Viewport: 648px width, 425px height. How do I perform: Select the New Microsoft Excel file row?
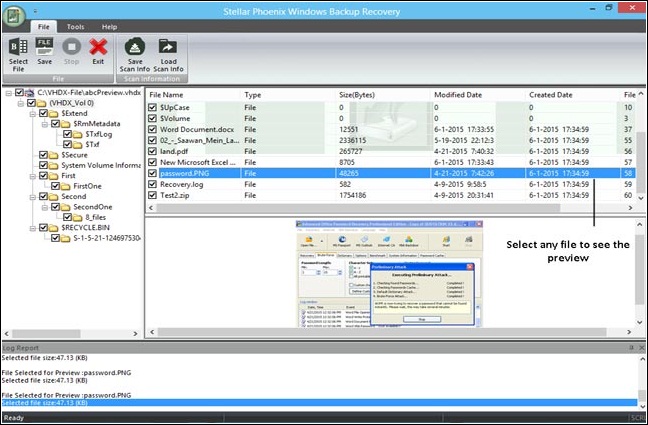point(391,162)
